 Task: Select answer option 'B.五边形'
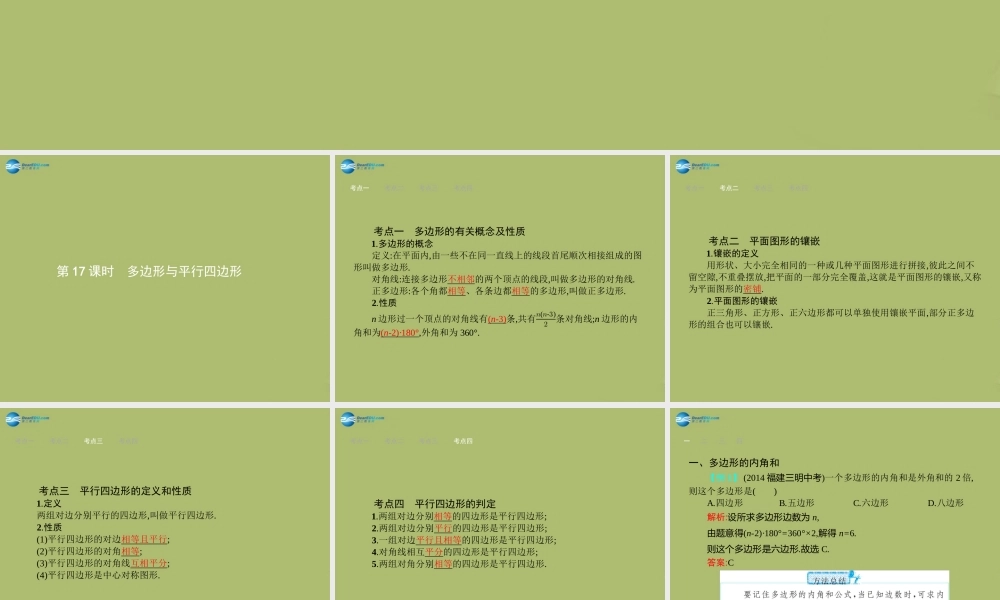click(797, 502)
